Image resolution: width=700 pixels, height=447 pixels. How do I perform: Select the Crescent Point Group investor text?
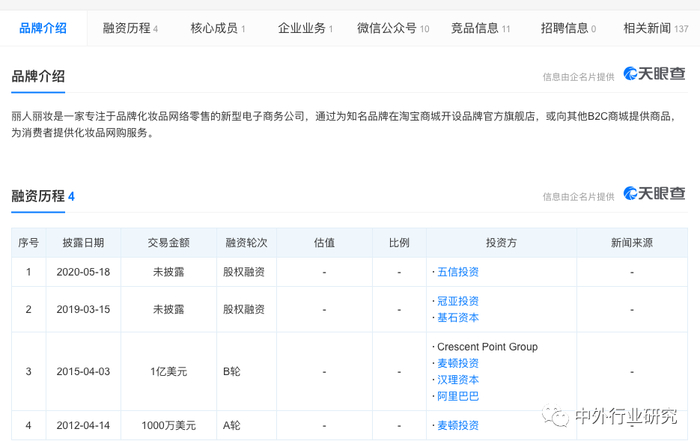click(487, 347)
